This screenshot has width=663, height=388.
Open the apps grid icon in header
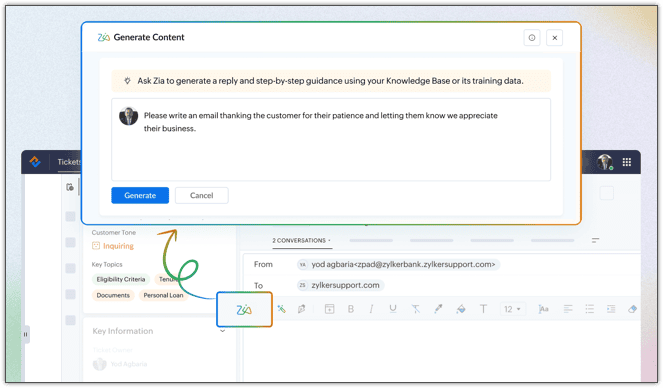627,162
